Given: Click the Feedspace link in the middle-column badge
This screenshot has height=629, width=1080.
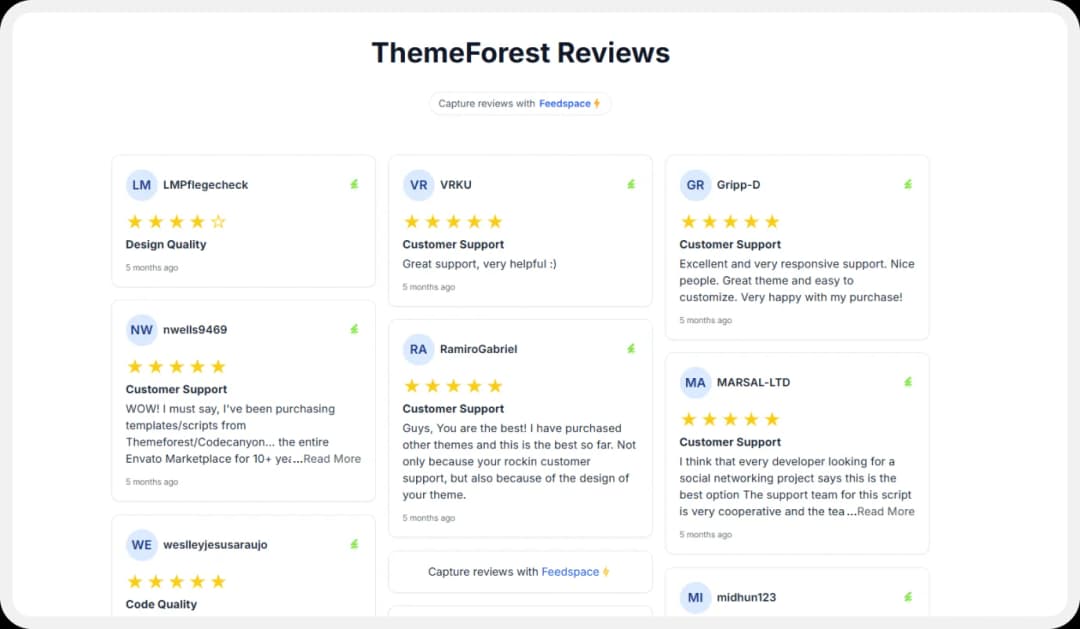Looking at the screenshot, I should [x=573, y=571].
